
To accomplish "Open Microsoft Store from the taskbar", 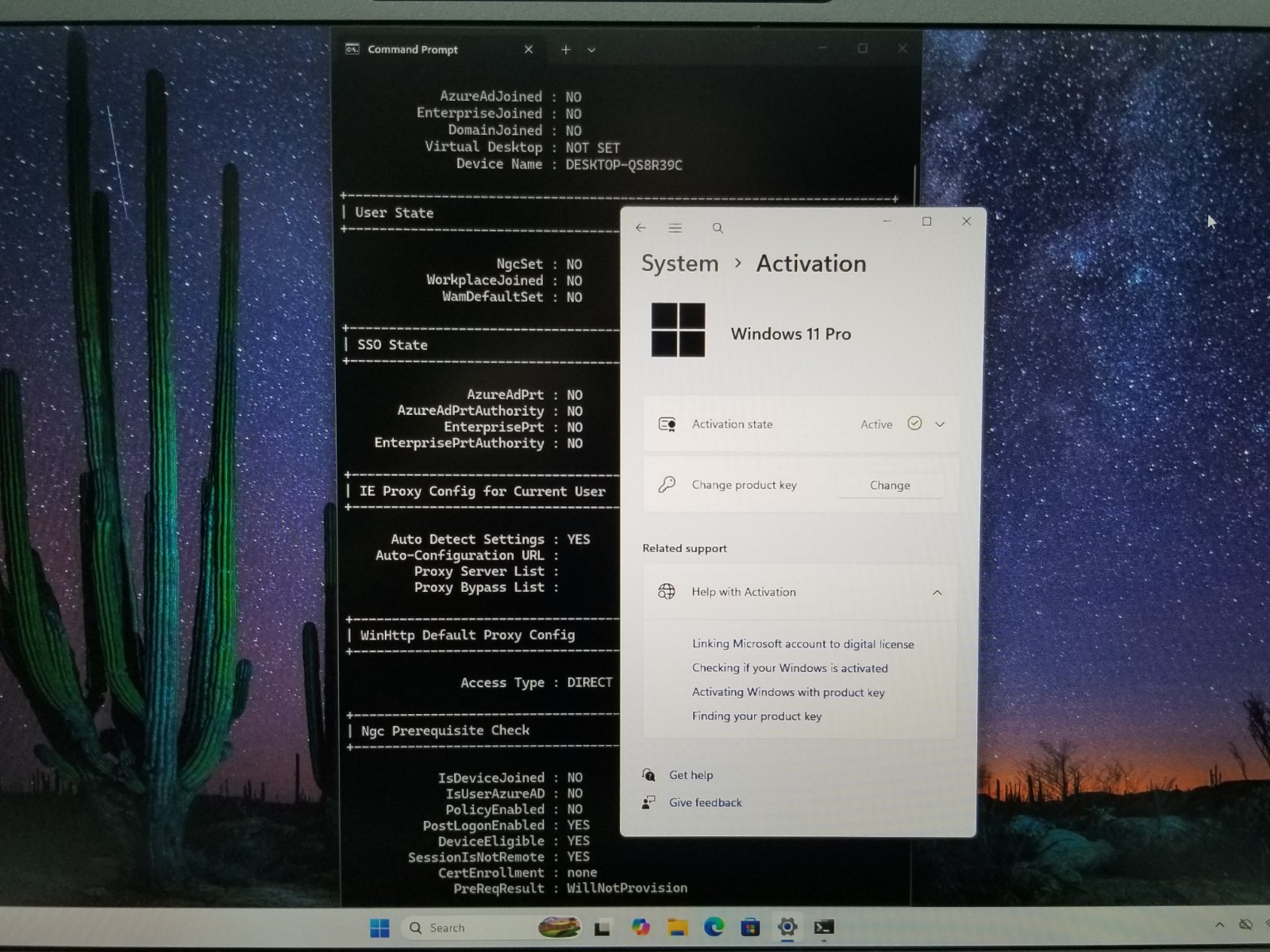I will pos(750,927).
